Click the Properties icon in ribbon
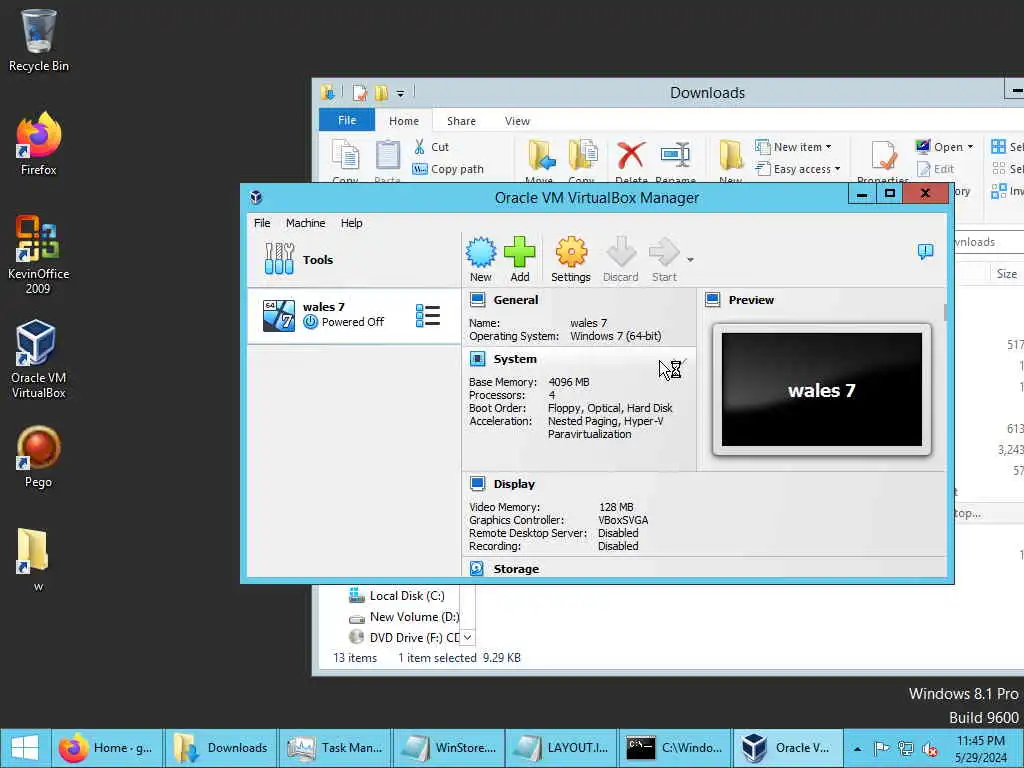 coord(883,155)
